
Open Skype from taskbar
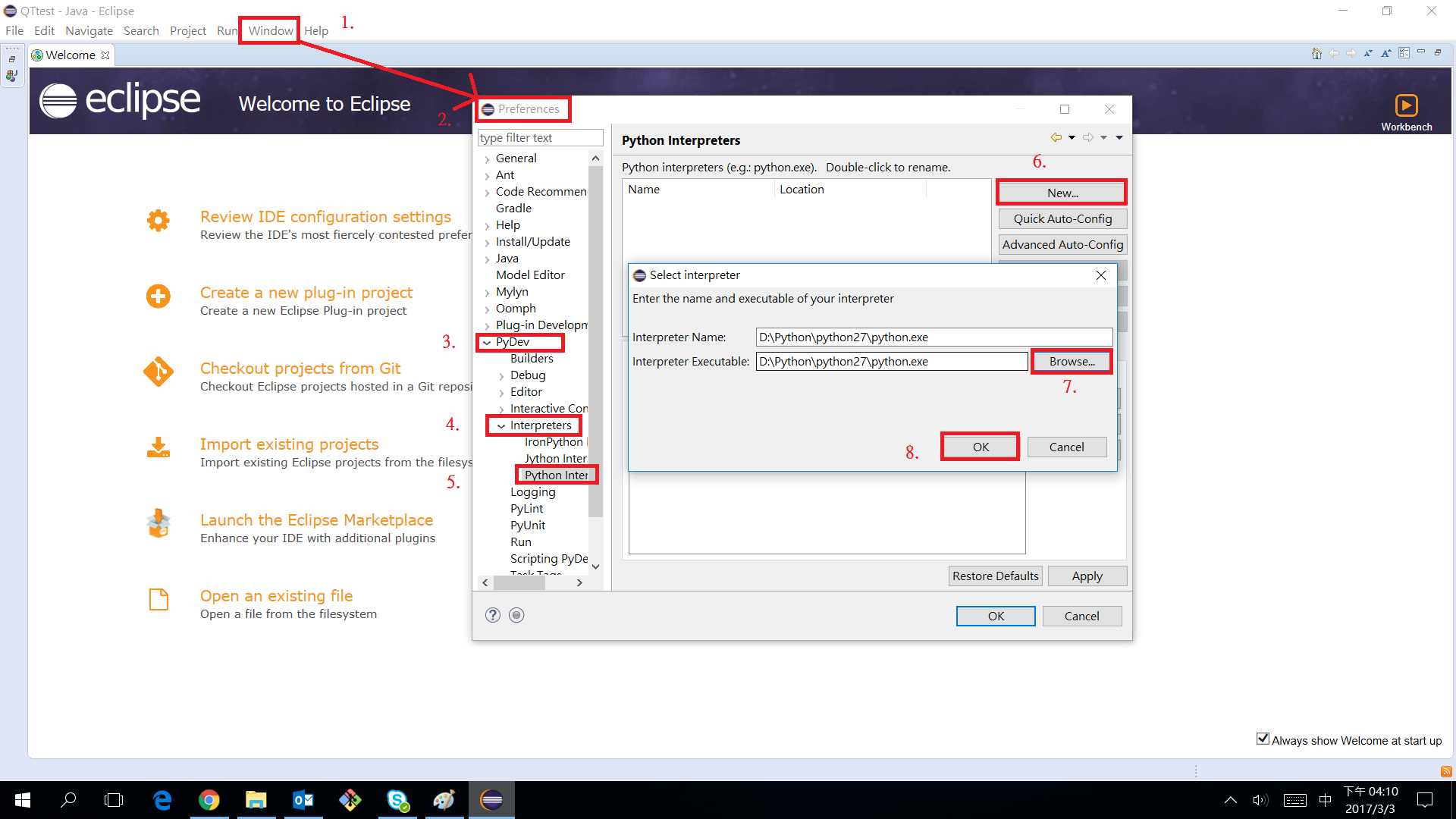[x=397, y=800]
